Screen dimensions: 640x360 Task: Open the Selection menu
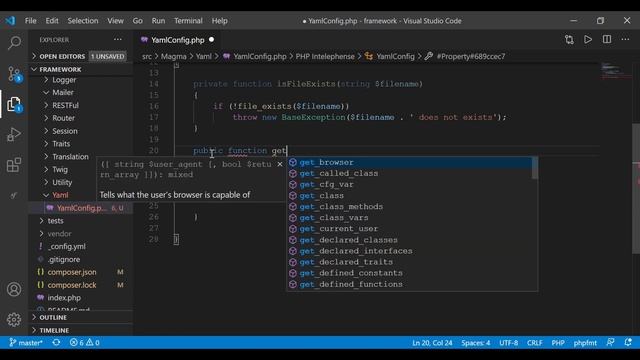(83, 21)
